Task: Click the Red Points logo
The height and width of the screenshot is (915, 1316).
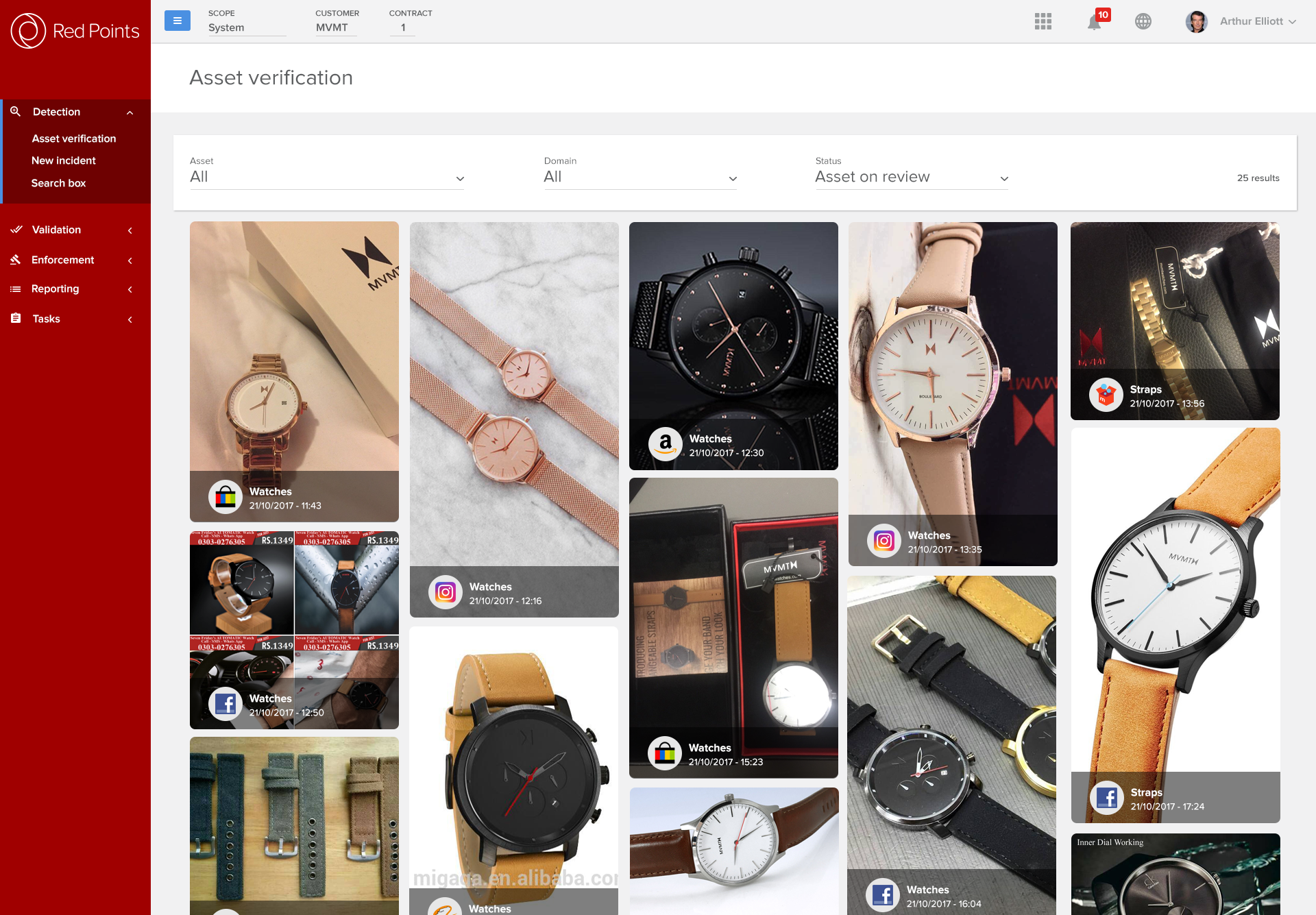Action: click(x=75, y=31)
